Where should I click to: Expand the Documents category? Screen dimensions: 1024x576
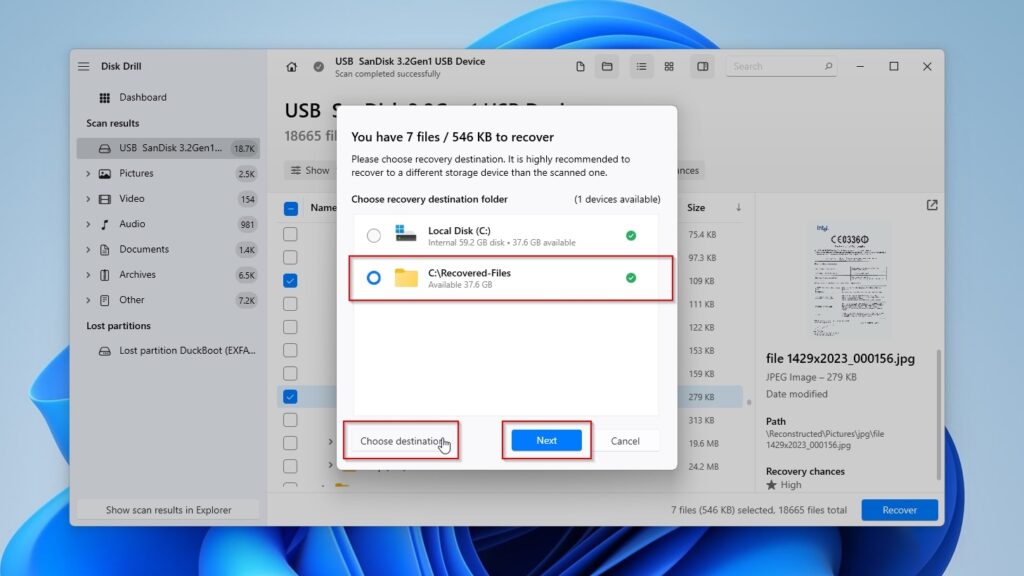click(88, 249)
